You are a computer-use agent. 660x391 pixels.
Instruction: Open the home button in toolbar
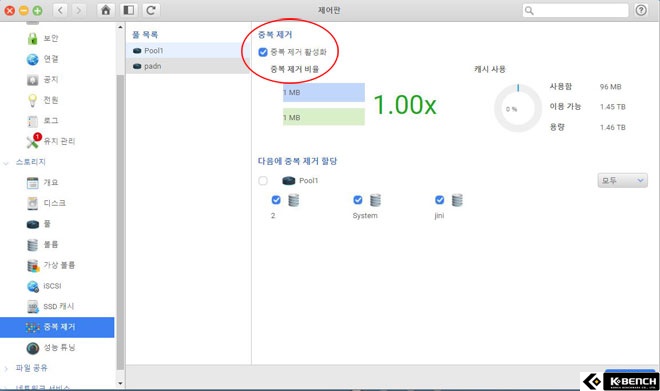(106, 10)
